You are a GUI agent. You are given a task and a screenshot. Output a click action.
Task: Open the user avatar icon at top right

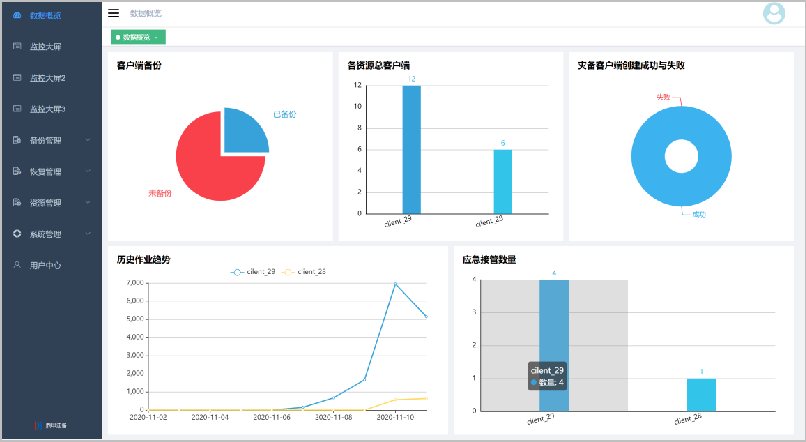point(774,13)
